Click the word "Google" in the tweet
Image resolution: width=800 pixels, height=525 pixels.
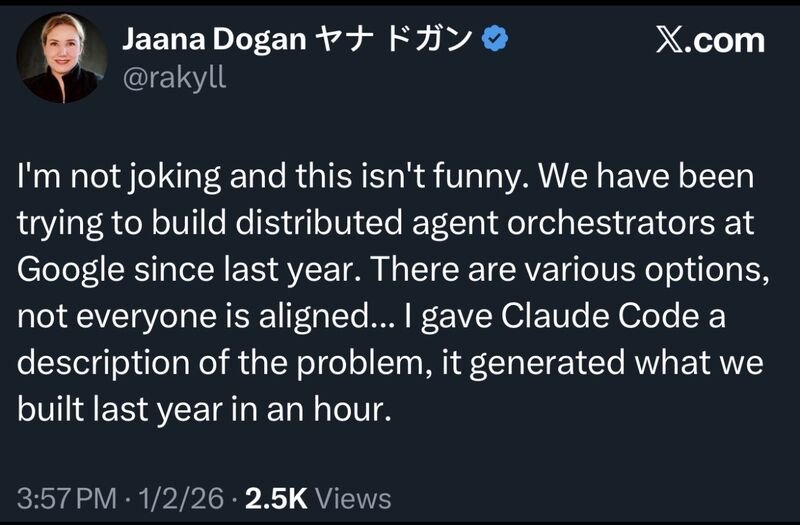(70, 270)
